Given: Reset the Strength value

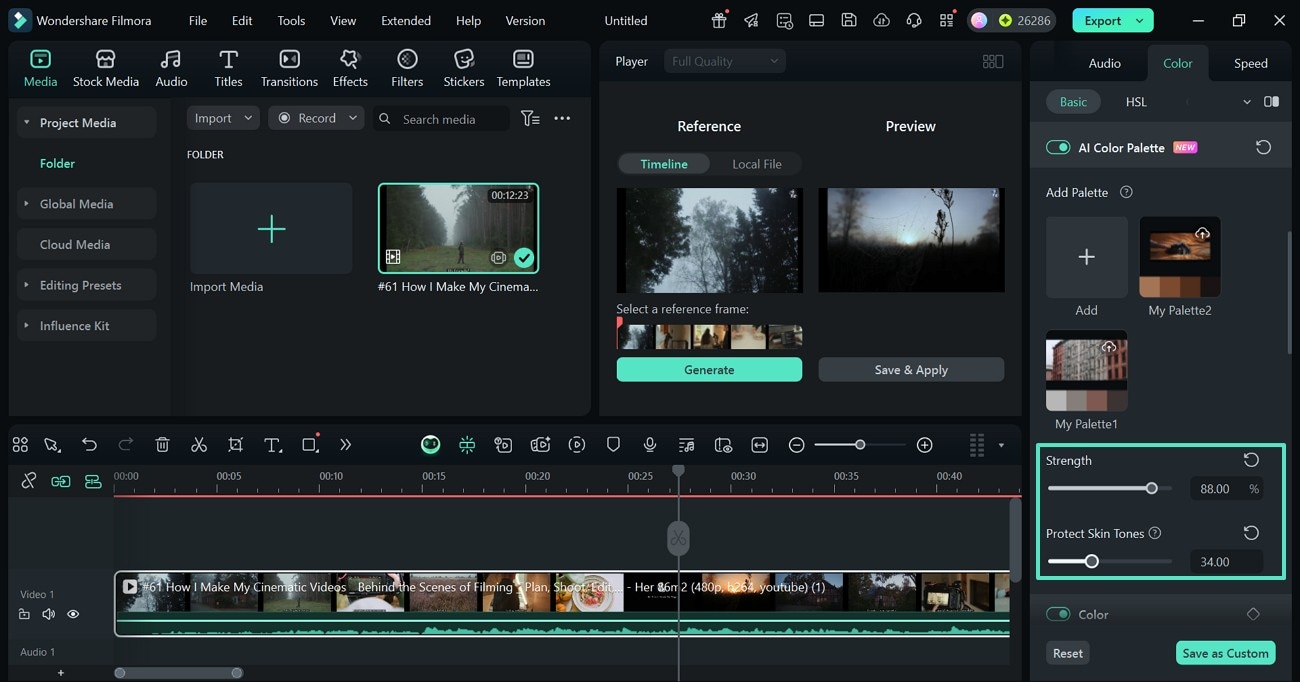Looking at the screenshot, I should tap(1251, 460).
